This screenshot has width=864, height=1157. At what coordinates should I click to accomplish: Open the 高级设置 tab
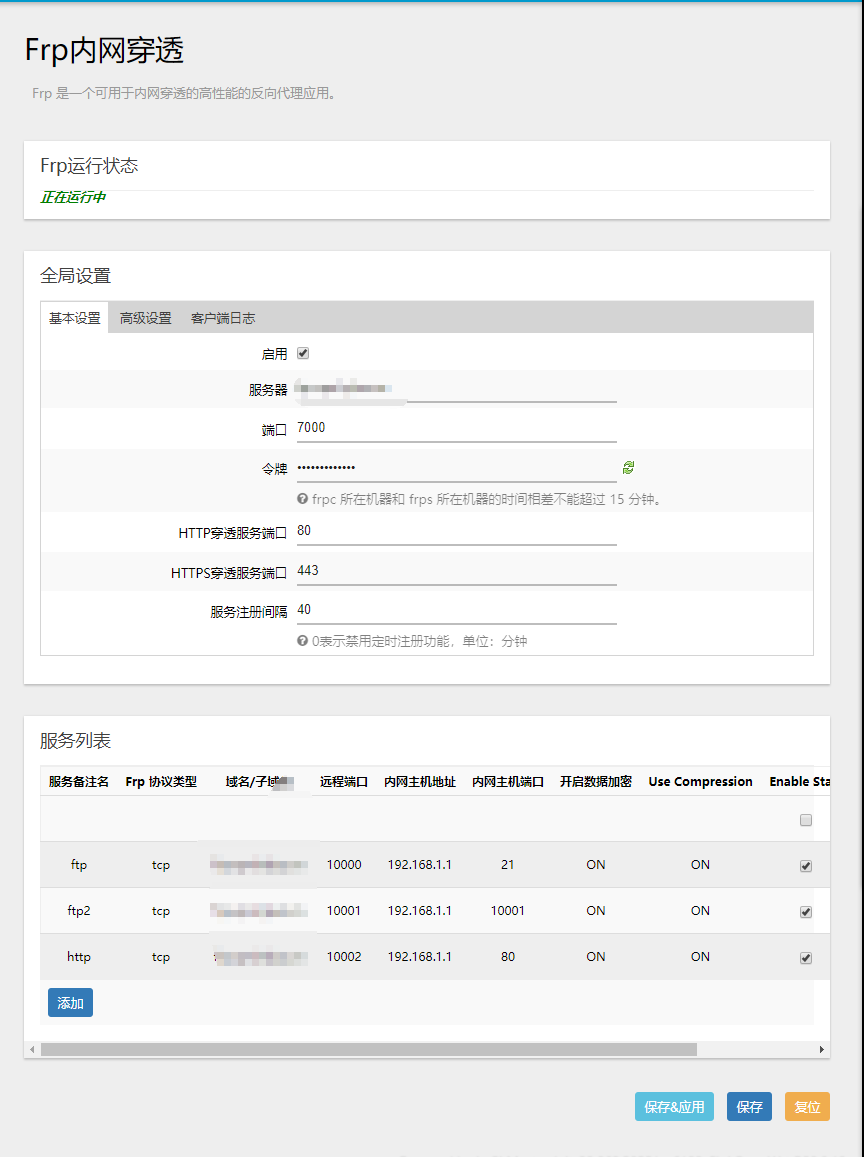[145, 318]
